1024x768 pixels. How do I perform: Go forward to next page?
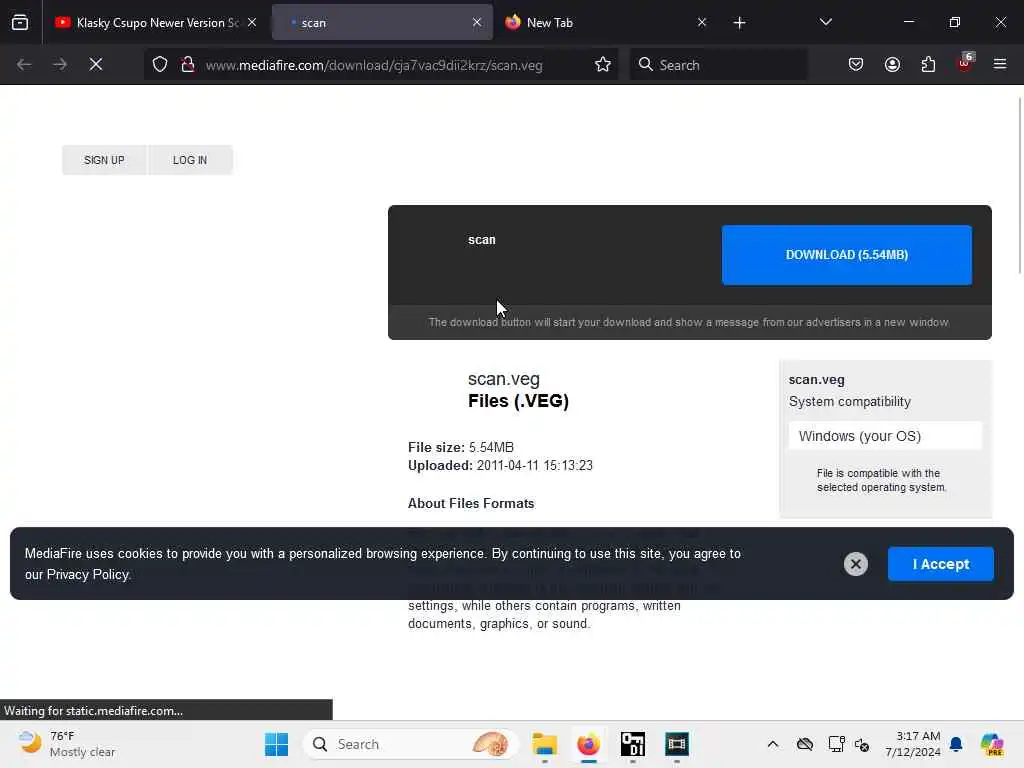click(x=59, y=64)
